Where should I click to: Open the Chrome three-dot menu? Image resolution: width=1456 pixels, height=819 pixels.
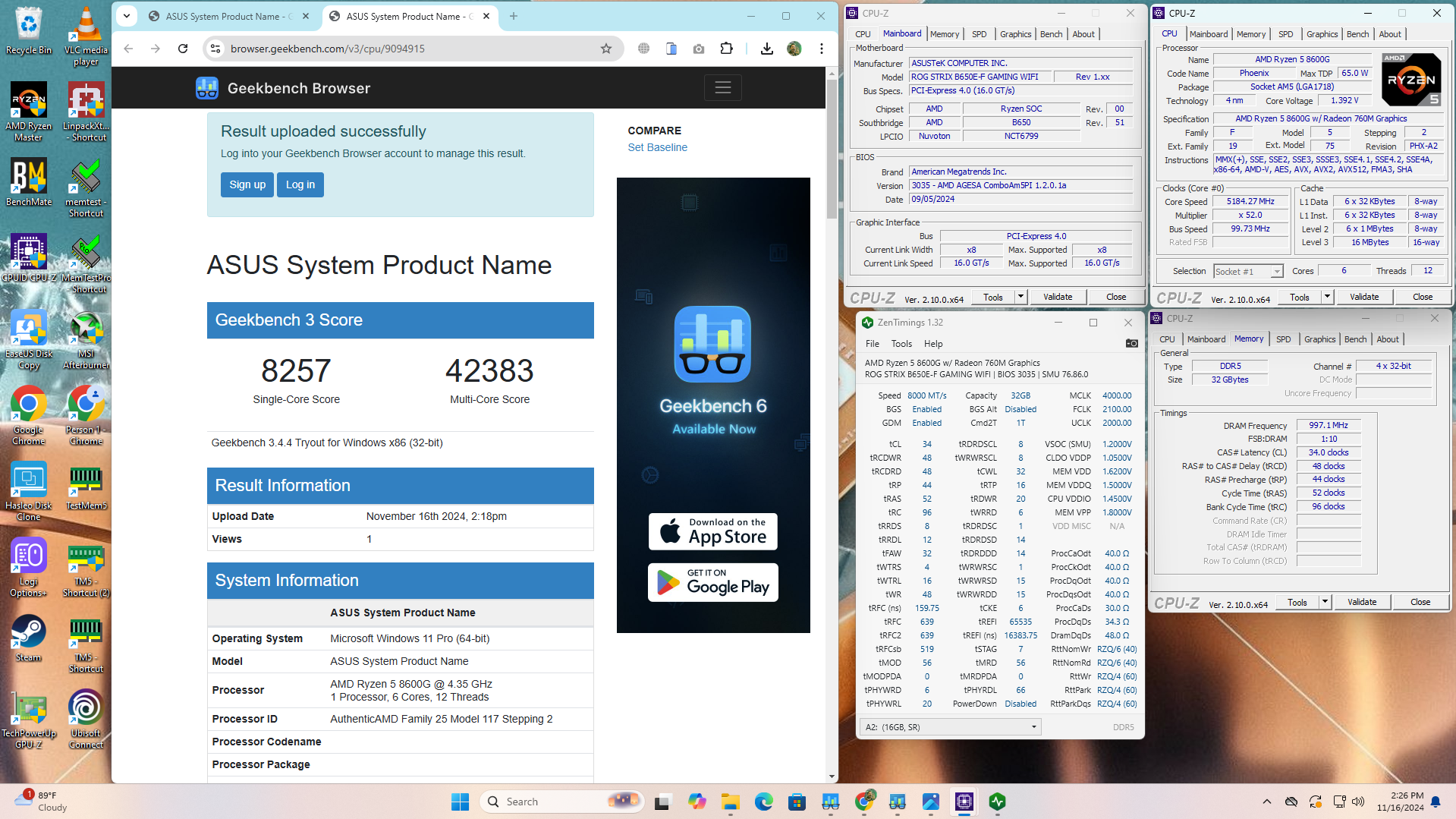click(822, 49)
